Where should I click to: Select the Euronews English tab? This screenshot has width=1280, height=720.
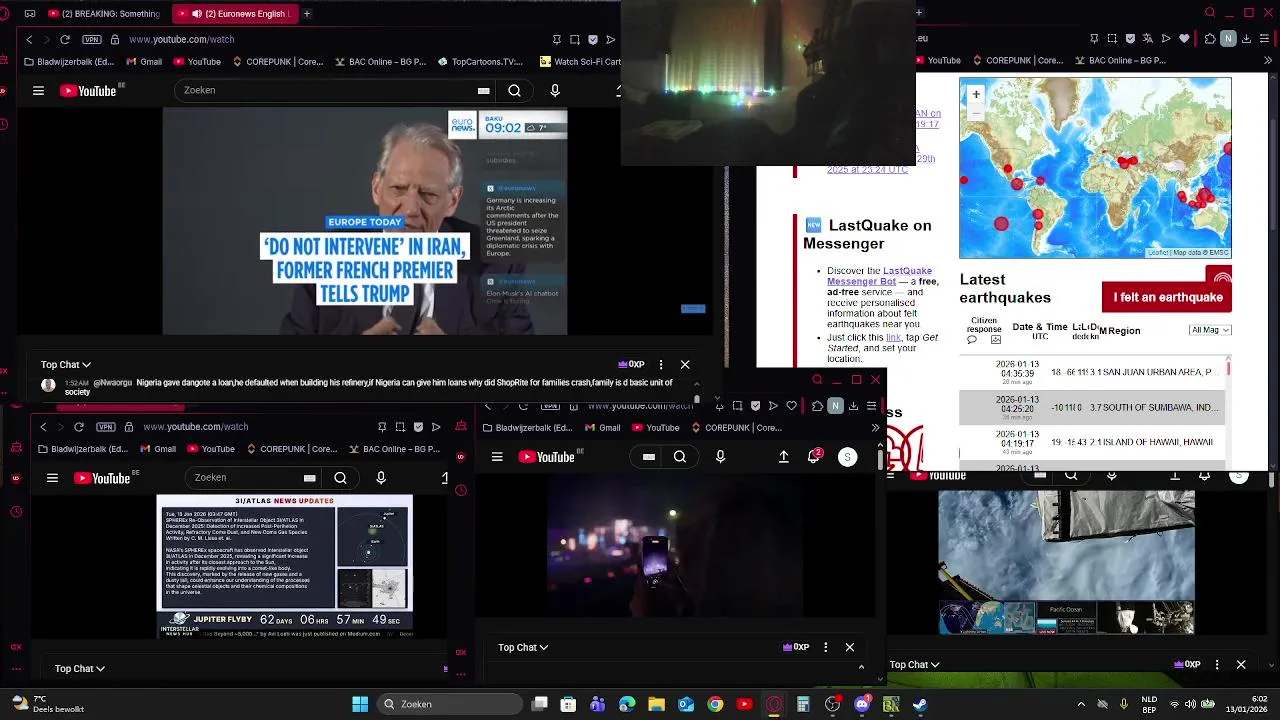coord(233,14)
